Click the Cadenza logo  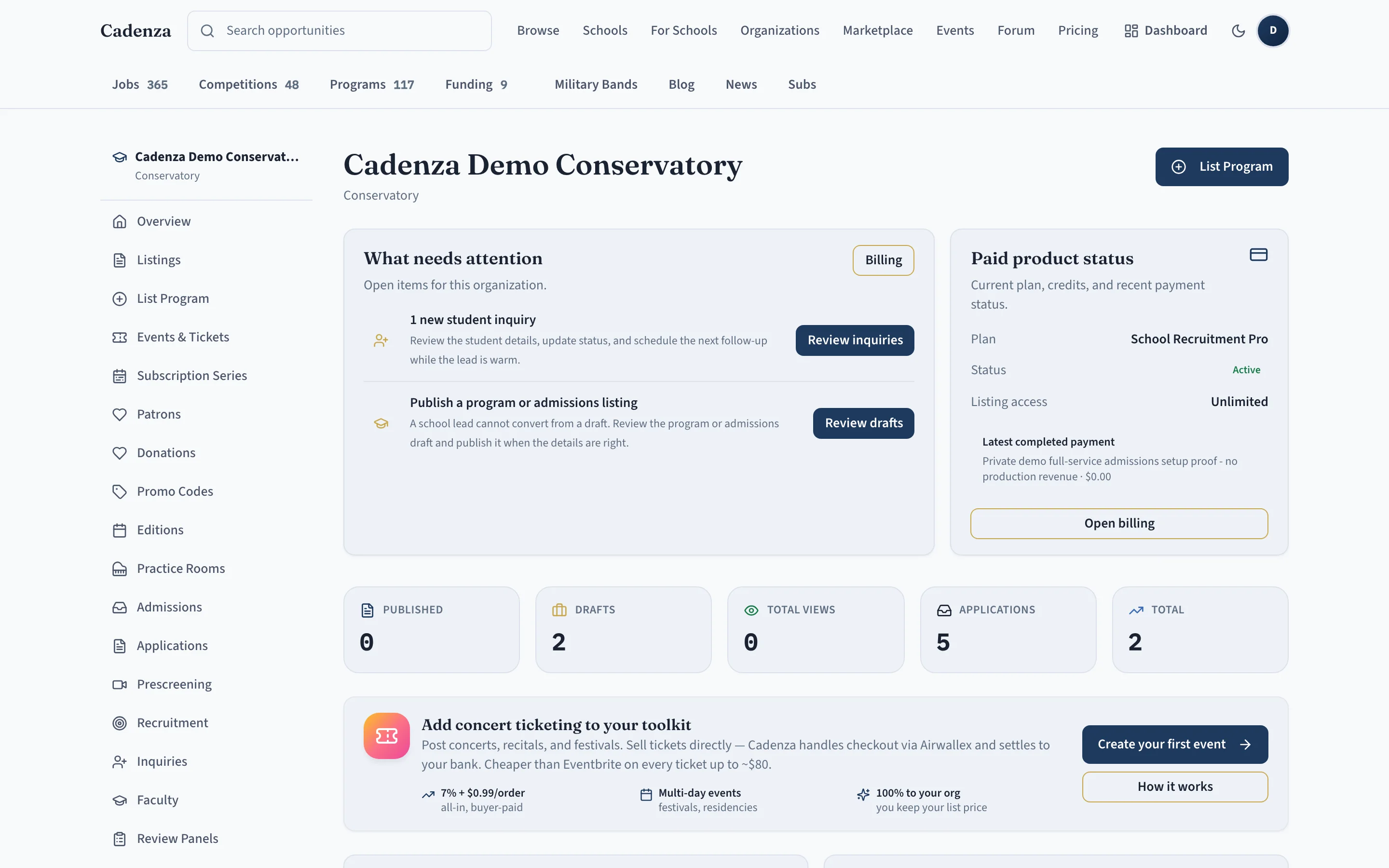(136, 30)
